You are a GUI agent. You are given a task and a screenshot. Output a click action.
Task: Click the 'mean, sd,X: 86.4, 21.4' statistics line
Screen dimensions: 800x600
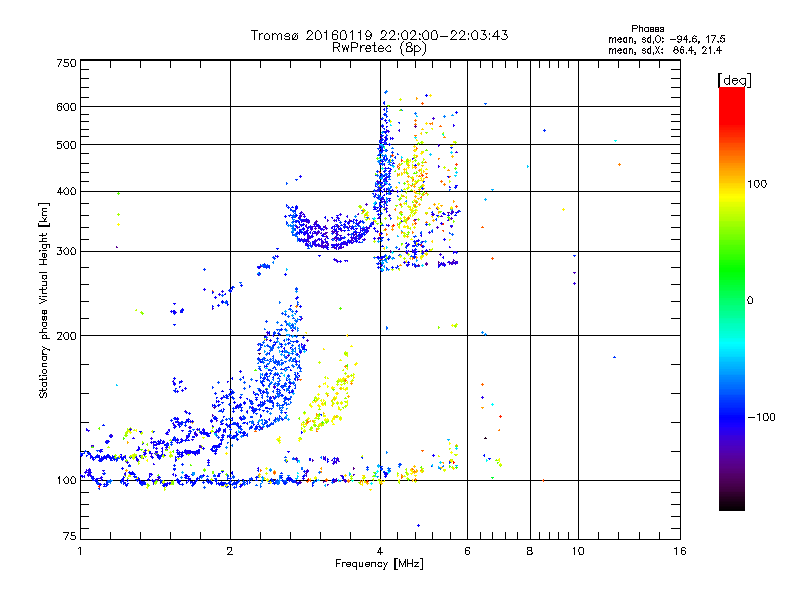pos(665,50)
